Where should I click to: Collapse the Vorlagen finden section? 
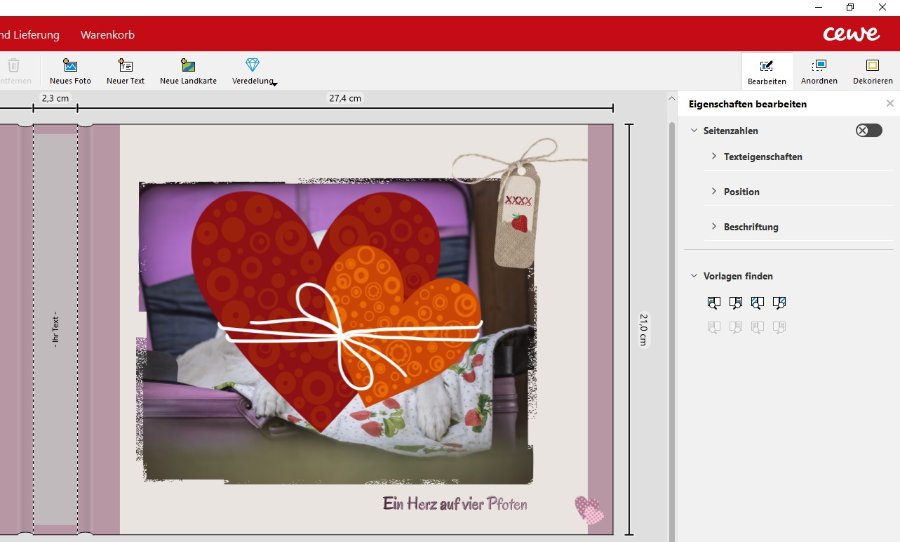695,276
